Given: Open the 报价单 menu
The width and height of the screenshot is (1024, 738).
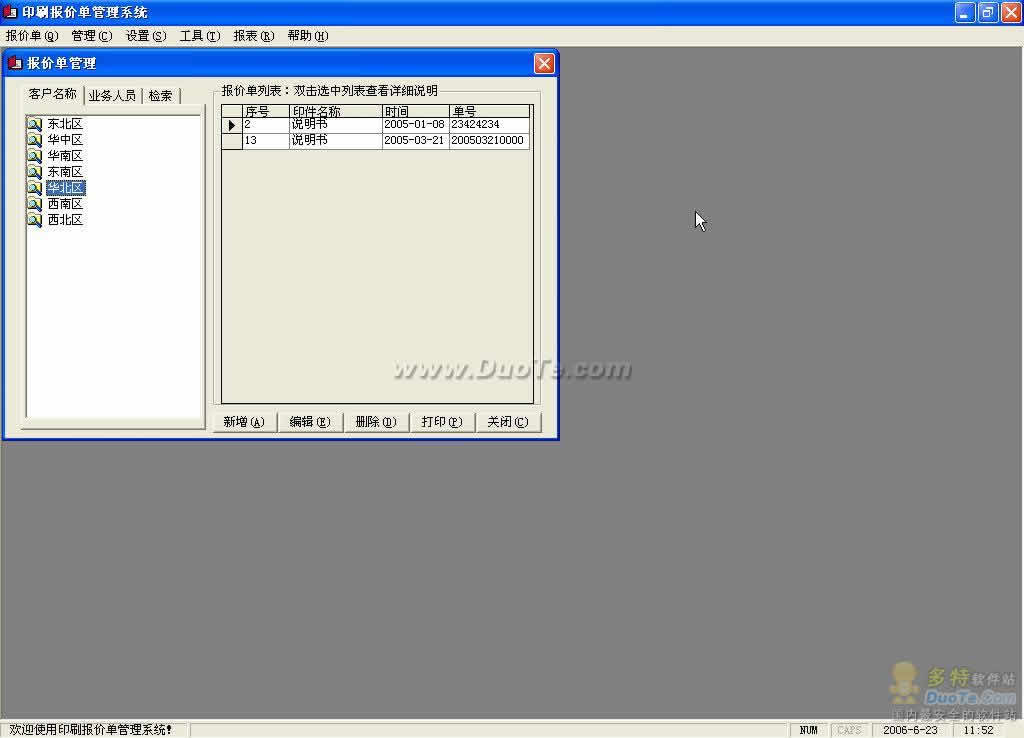Looking at the screenshot, I should pyautogui.click(x=32, y=36).
